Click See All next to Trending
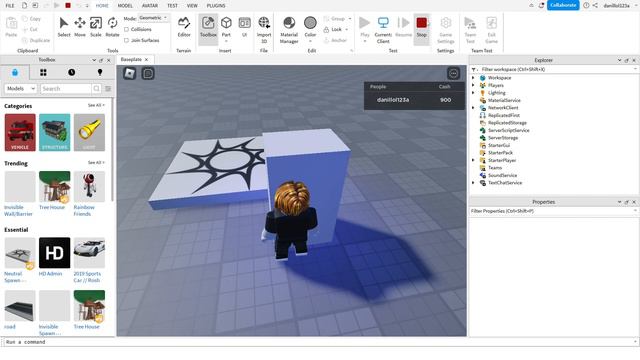 point(96,162)
